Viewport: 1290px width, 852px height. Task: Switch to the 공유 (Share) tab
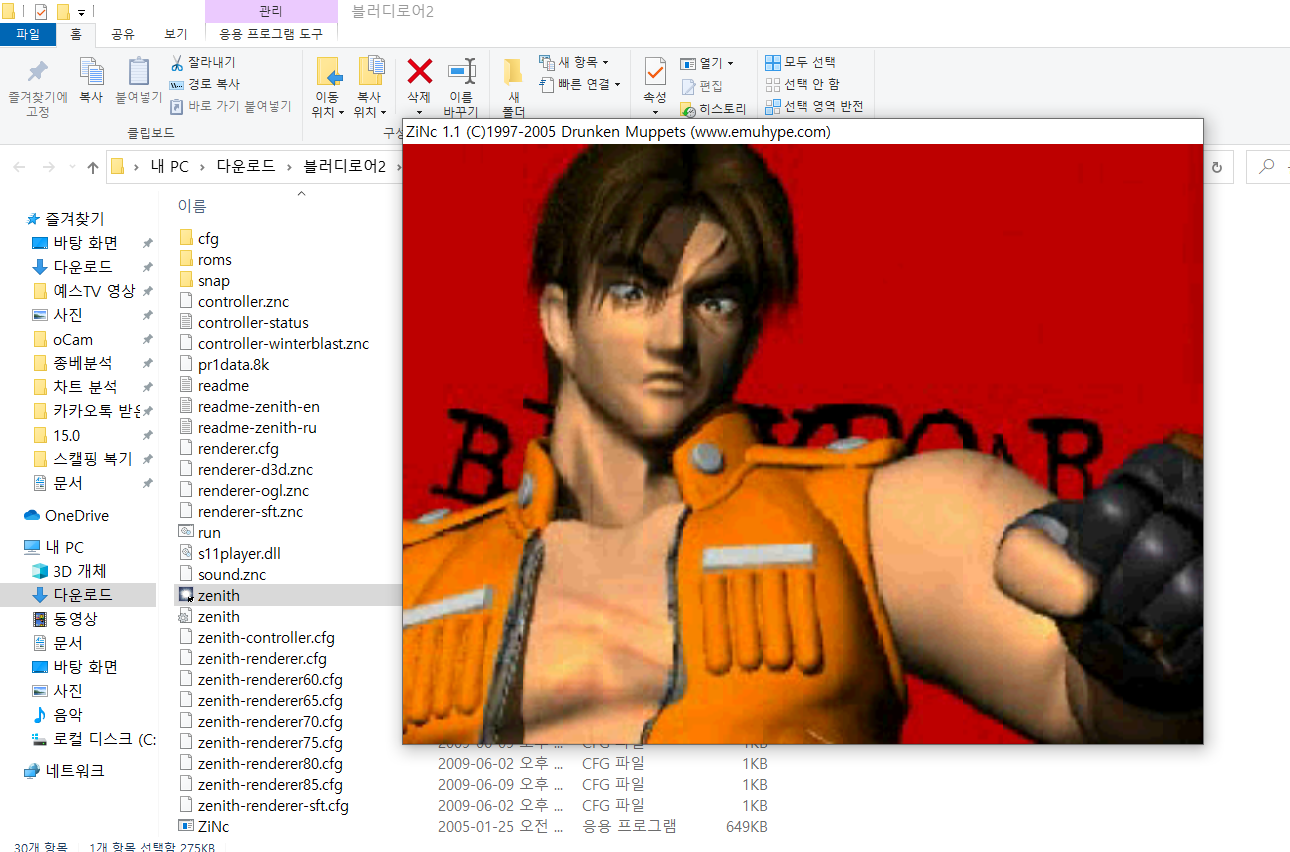point(123,34)
